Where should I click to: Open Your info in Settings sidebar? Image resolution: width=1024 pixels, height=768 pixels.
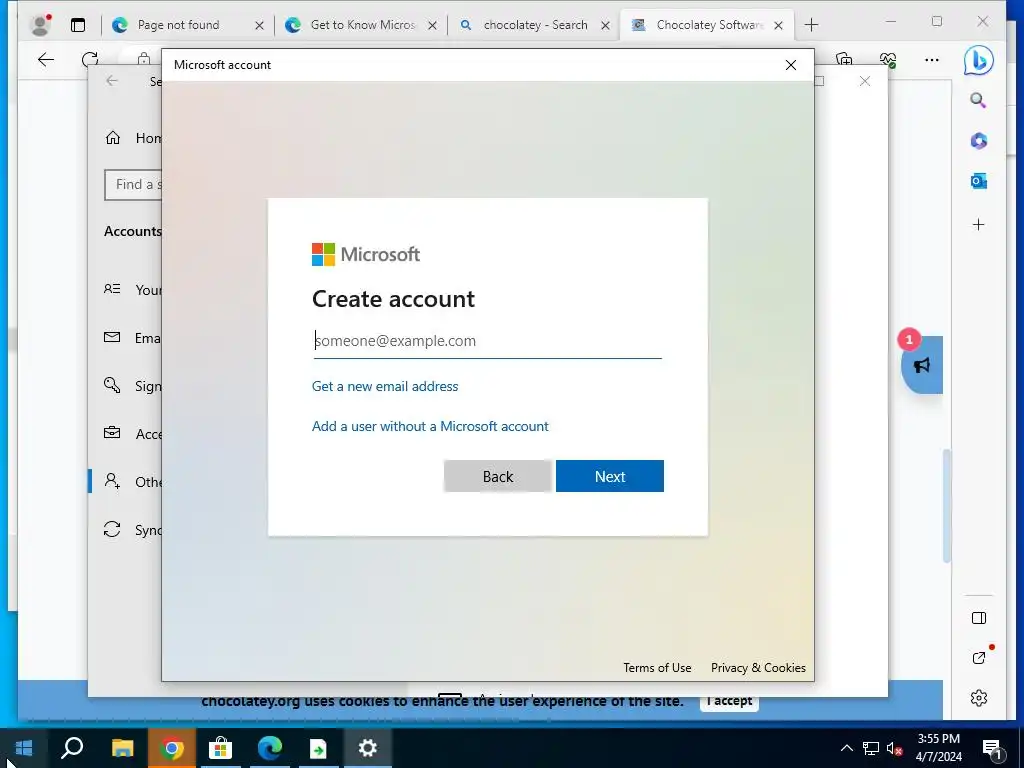click(133, 290)
